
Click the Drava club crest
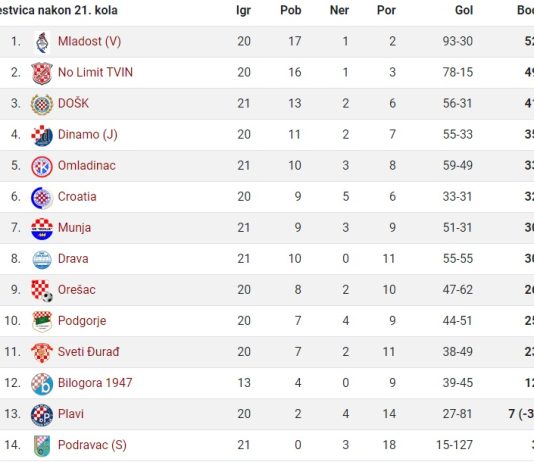42,260
